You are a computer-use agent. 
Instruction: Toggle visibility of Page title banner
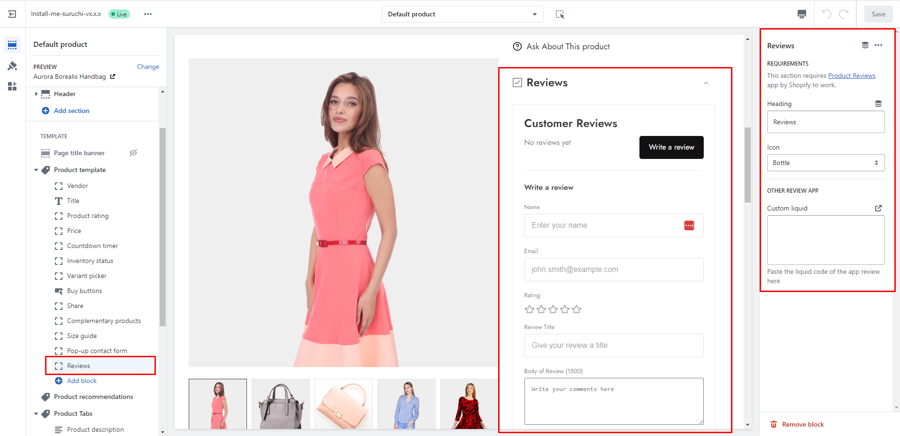(x=133, y=153)
